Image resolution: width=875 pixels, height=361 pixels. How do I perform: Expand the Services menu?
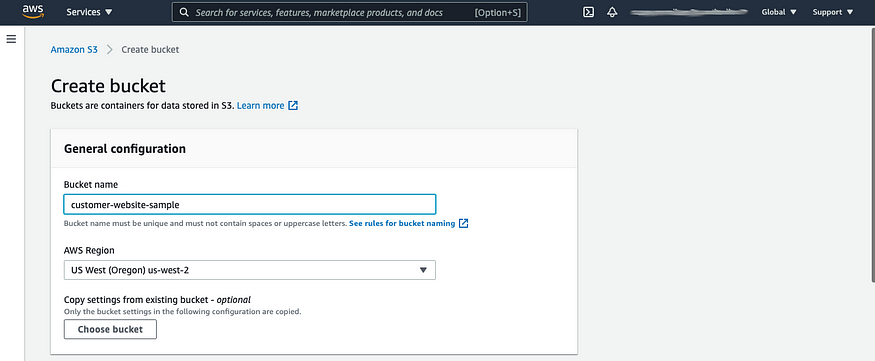(x=89, y=12)
